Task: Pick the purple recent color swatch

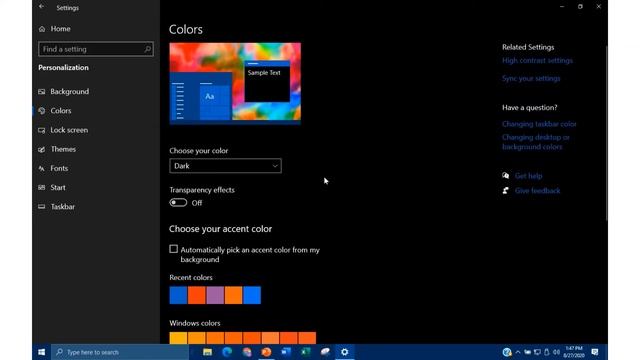Action: [x=215, y=295]
